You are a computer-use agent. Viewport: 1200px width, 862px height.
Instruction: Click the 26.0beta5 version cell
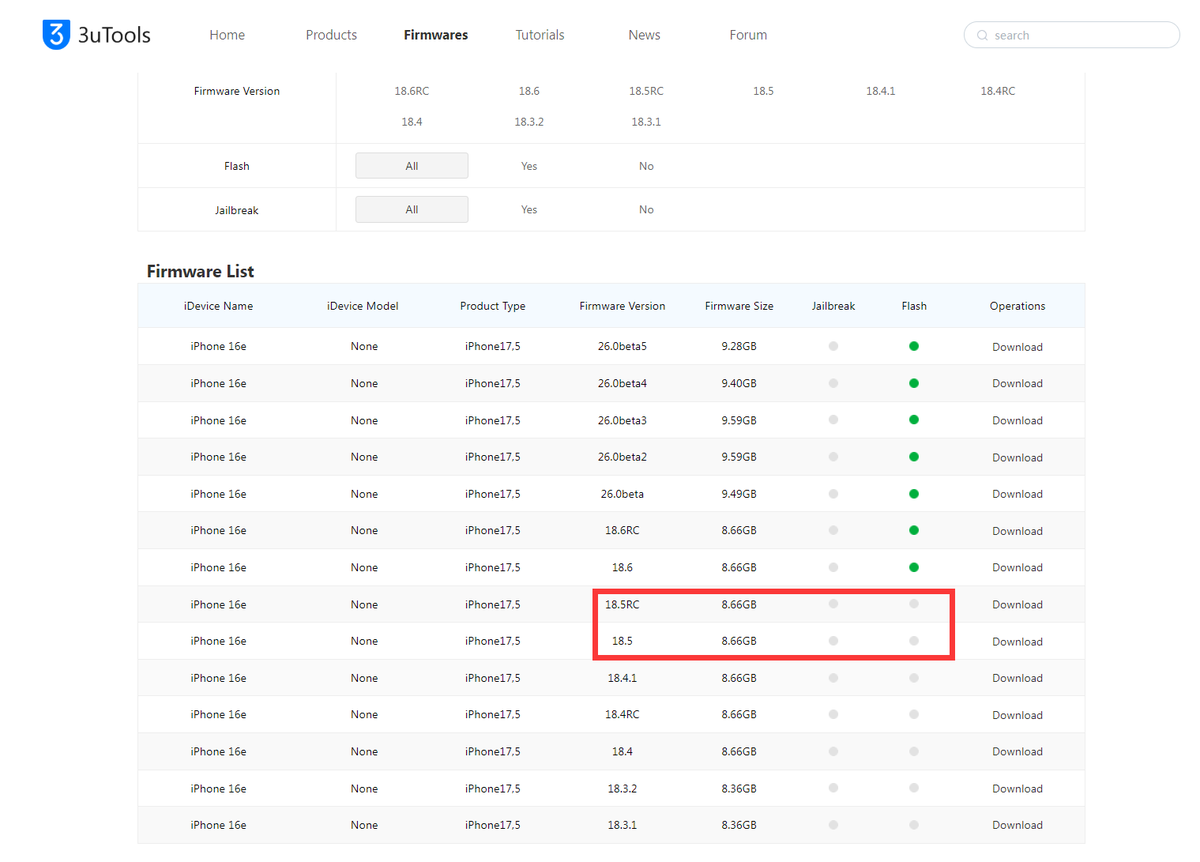tap(622, 347)
